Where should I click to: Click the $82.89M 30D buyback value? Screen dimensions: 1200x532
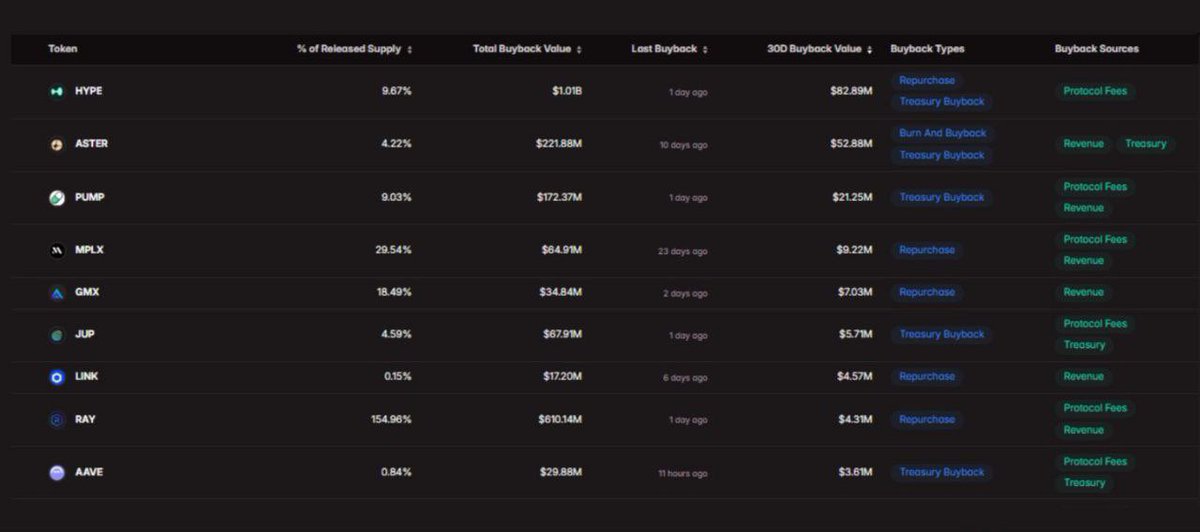851,91
